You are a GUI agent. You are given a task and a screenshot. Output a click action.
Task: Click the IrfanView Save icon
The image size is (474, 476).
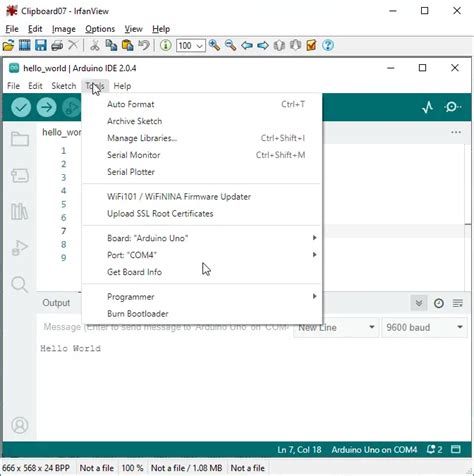[x=41, y=45]
